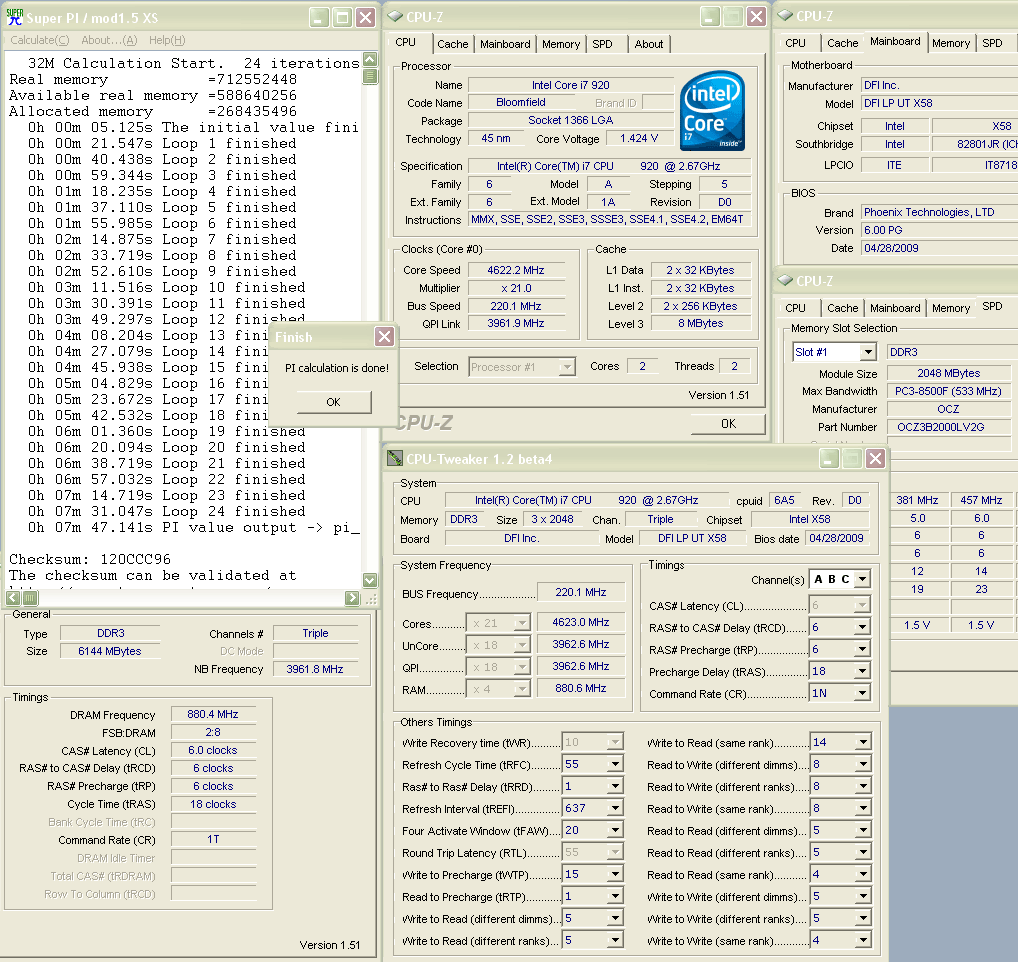Expand Write to Precharge (tWTP) dropdown

click(615, 874)
